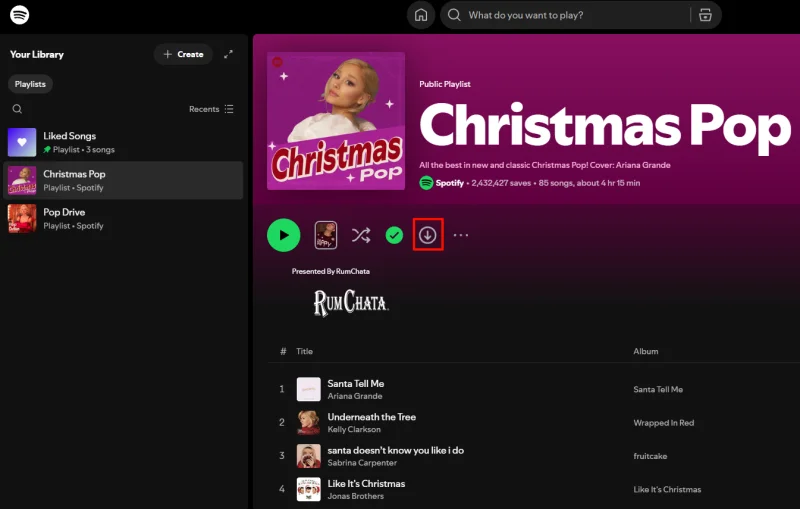Image resolution: width=800 pixels, height=509 pixels.
Task: Click Christmas Pop large cover art
Action: 336,121
